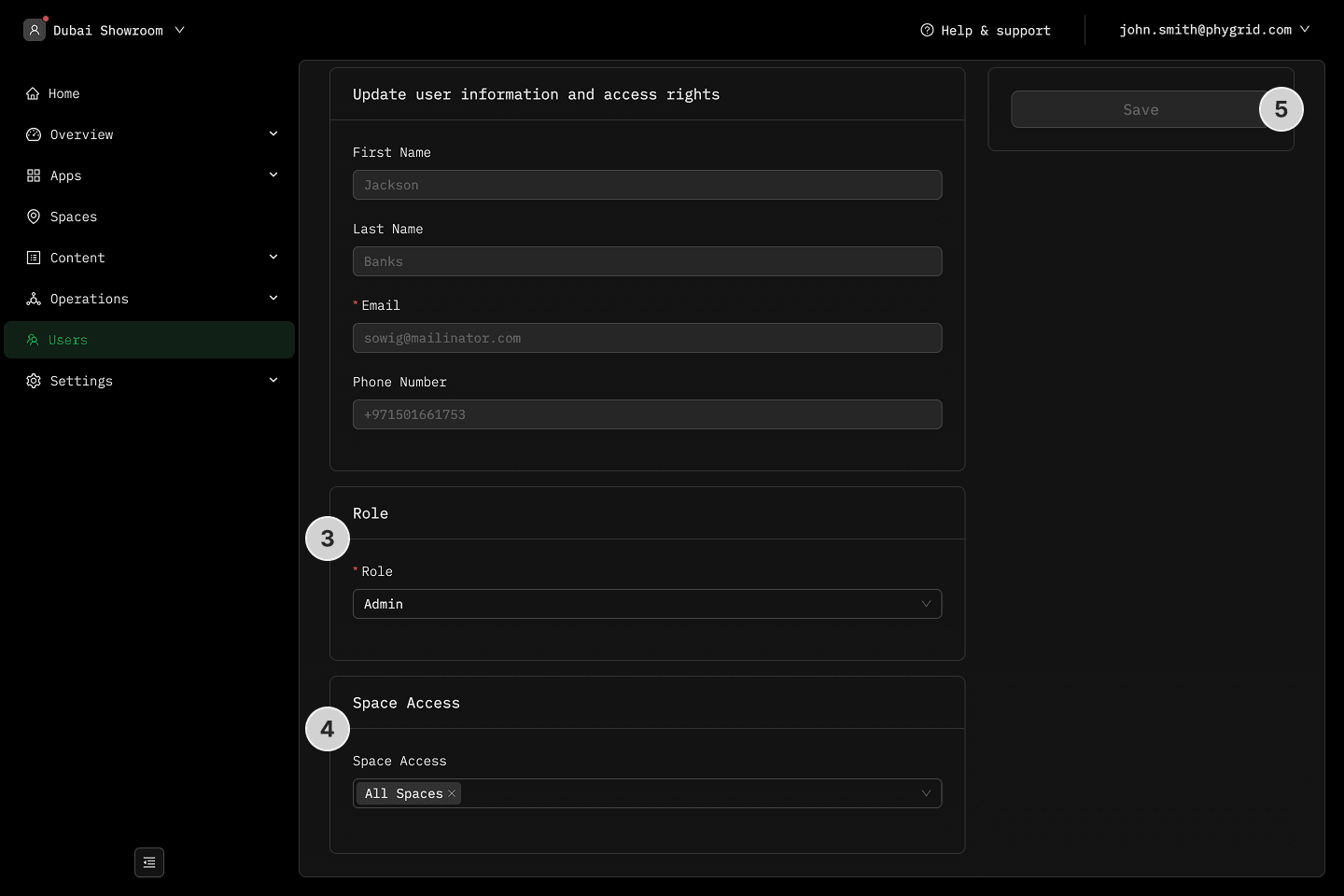Click the Content document icon
Image resolution: width=1344 pixels, height=896 pixels.
click(34, 258)
